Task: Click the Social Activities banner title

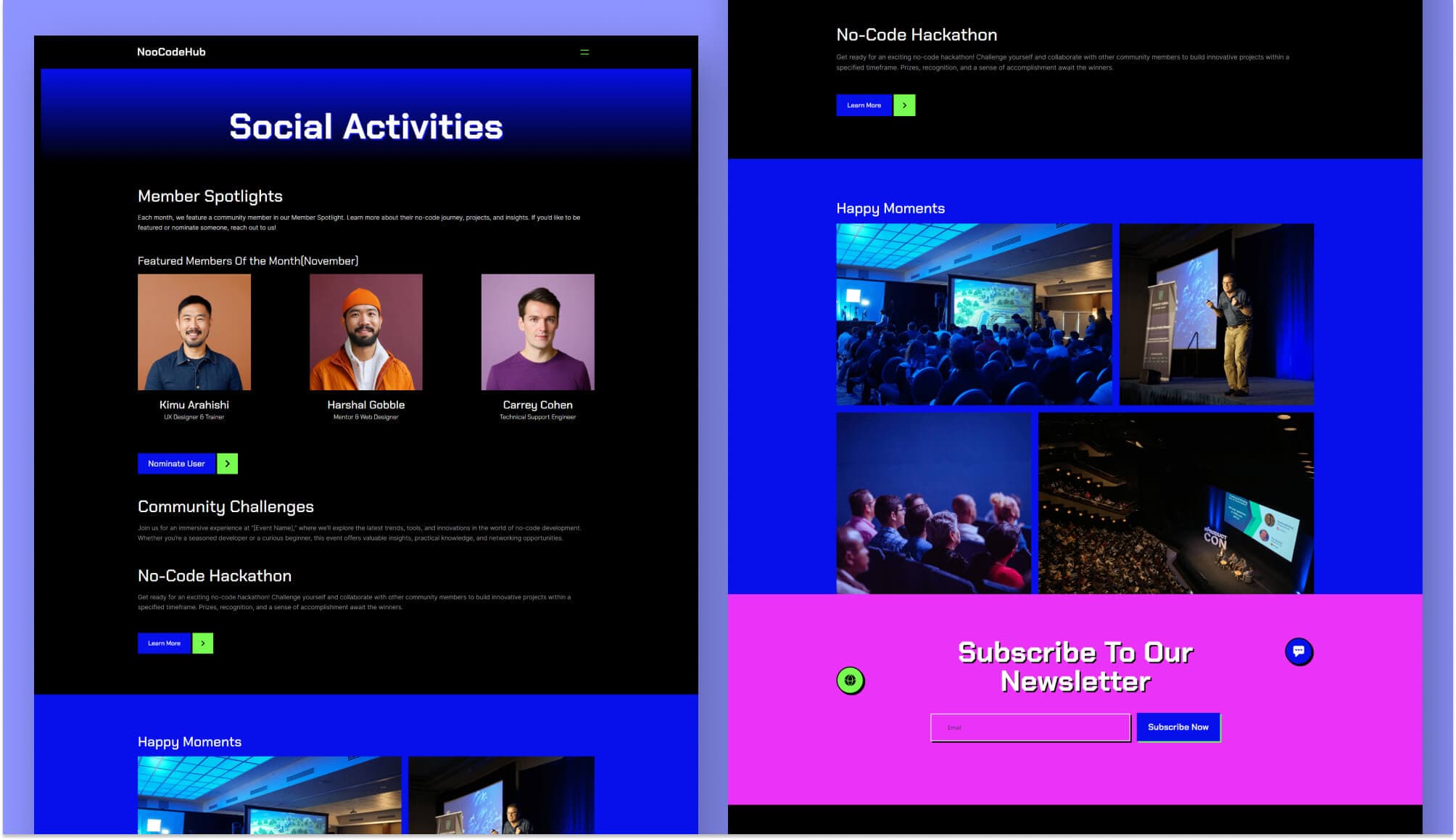Action: (365, 128)
